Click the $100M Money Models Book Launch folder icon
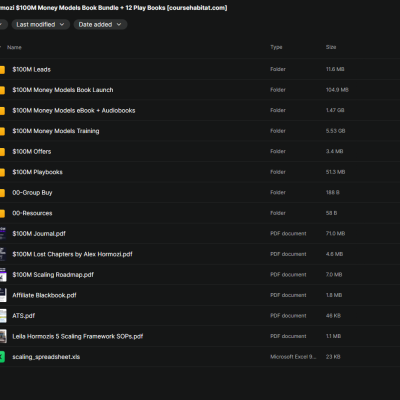This screenshot has height=400, width=400. (2, 90)
